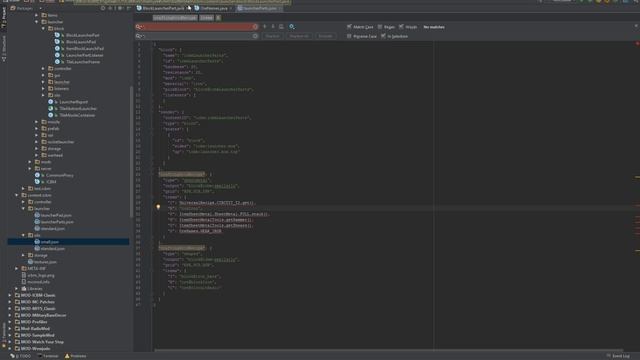Click inside the red search input field
The width and height of the screenshot is (640, 360).
196,27
